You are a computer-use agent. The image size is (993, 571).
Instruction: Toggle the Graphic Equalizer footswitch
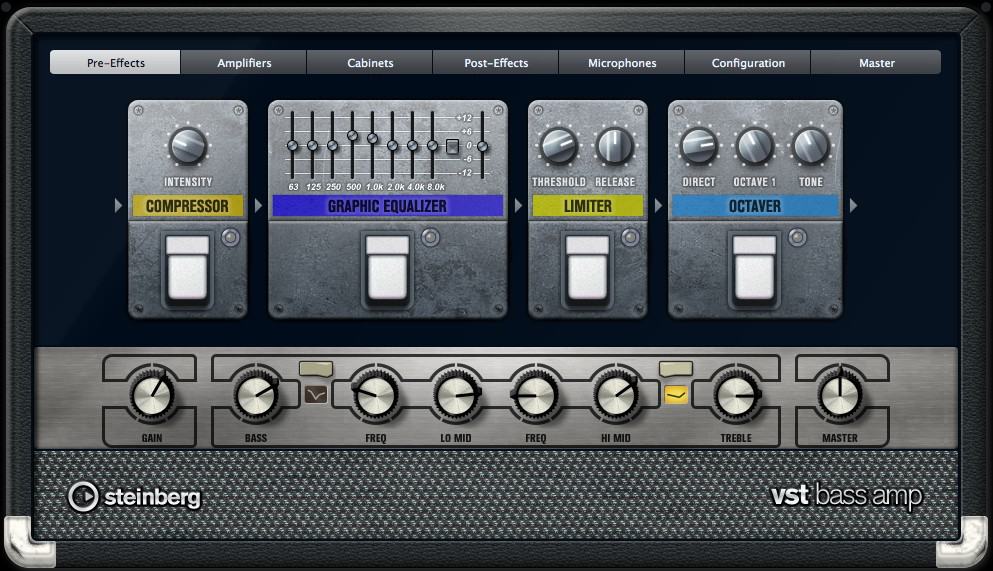[x=388, y=268]
